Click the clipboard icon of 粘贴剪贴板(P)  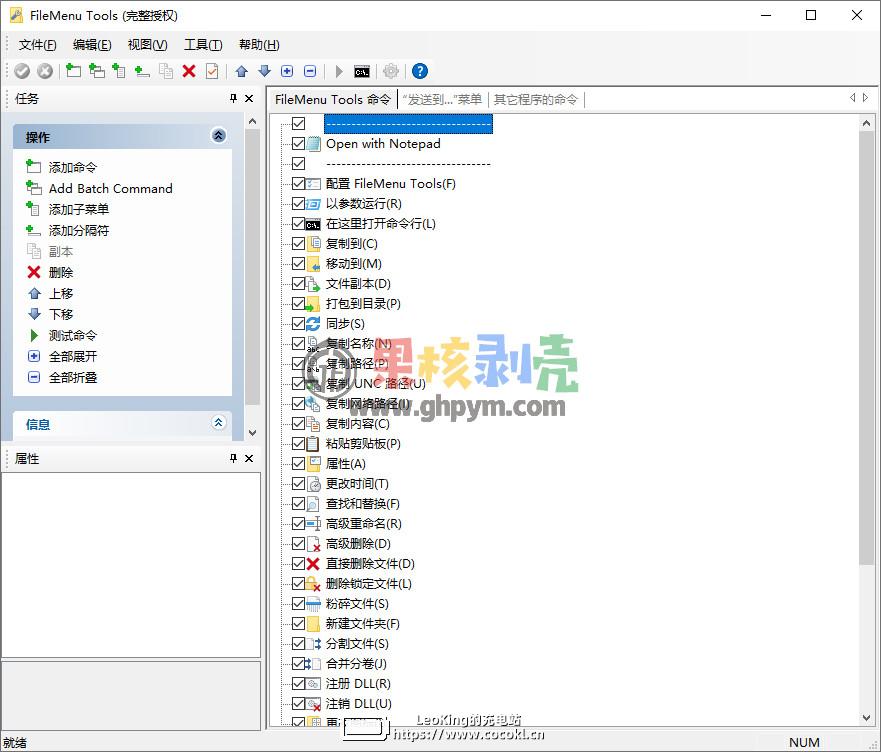coord(314,443)
